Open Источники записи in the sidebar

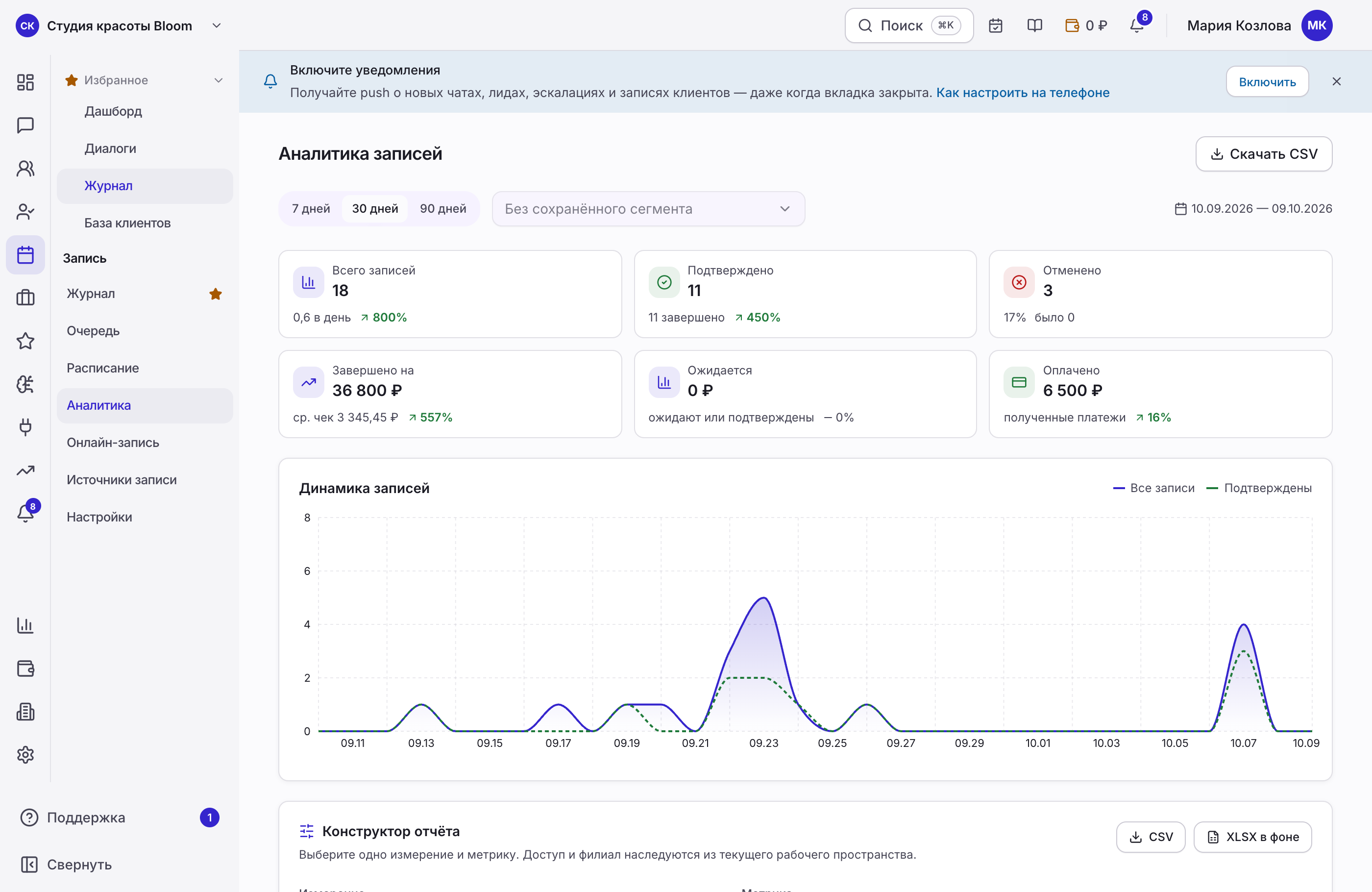pos(145,480)
